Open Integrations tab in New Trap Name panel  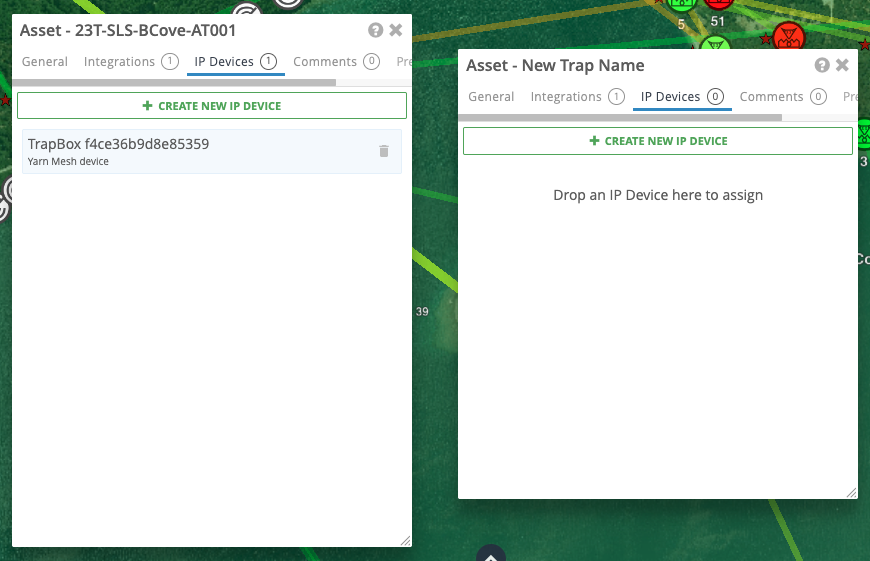[566, 97]
